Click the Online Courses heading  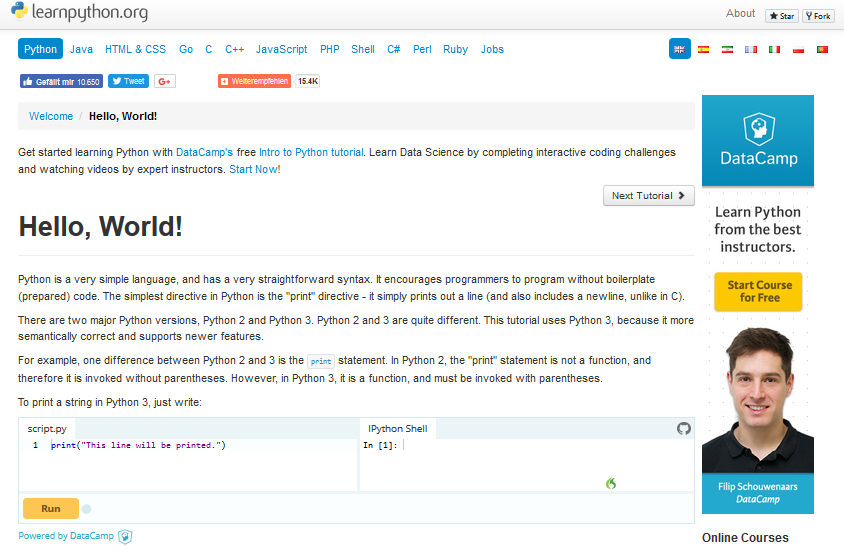point(745,538)
